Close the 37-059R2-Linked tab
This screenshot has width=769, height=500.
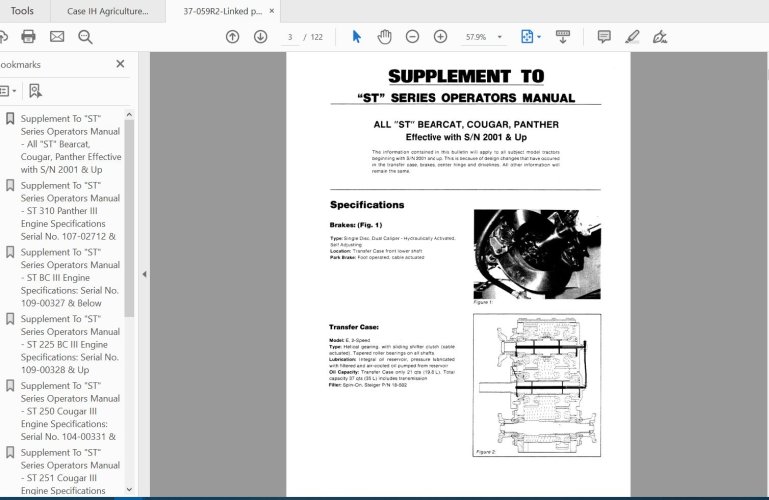pyautogui.click(x=272, y=11)
